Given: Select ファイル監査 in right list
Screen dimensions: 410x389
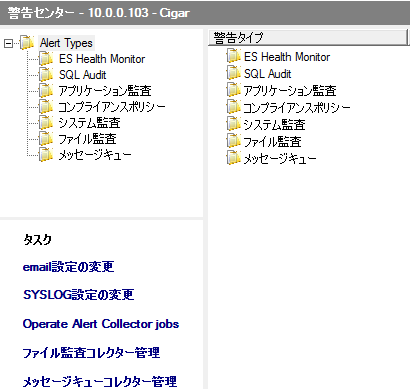Looking at the screenshot, I should coord(272,142).
